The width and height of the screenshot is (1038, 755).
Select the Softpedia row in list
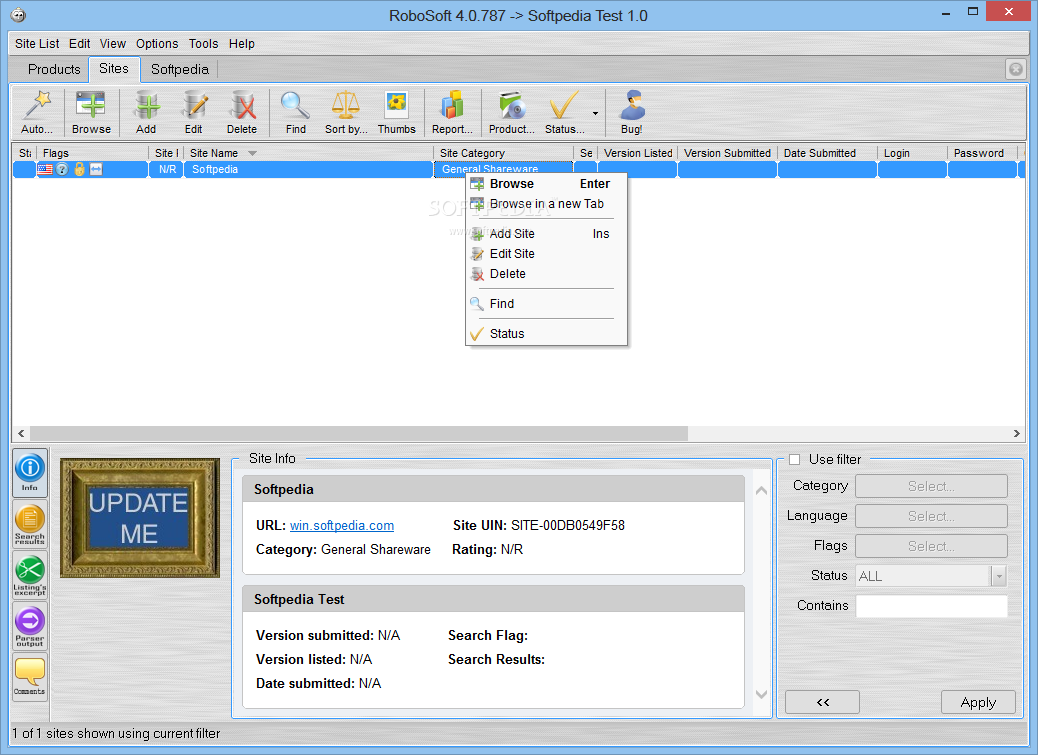(x=518, y=169)
